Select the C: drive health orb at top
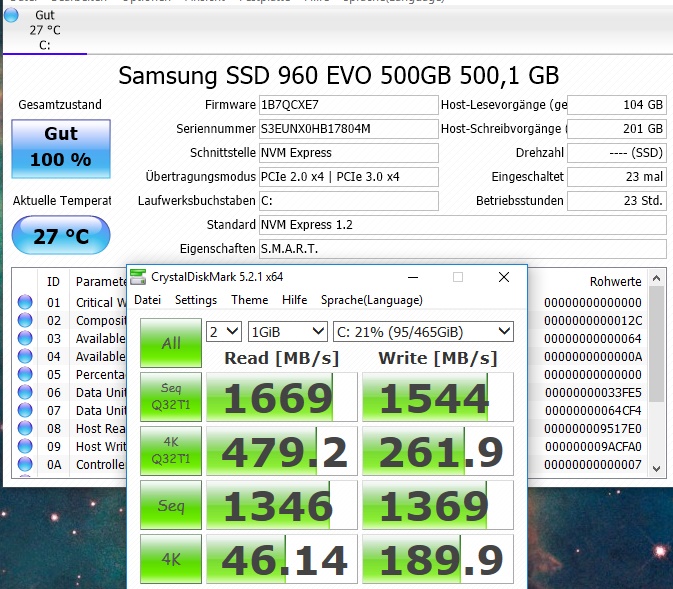The width and height of the screenshot is (673, 589). [x=11, y=15]
